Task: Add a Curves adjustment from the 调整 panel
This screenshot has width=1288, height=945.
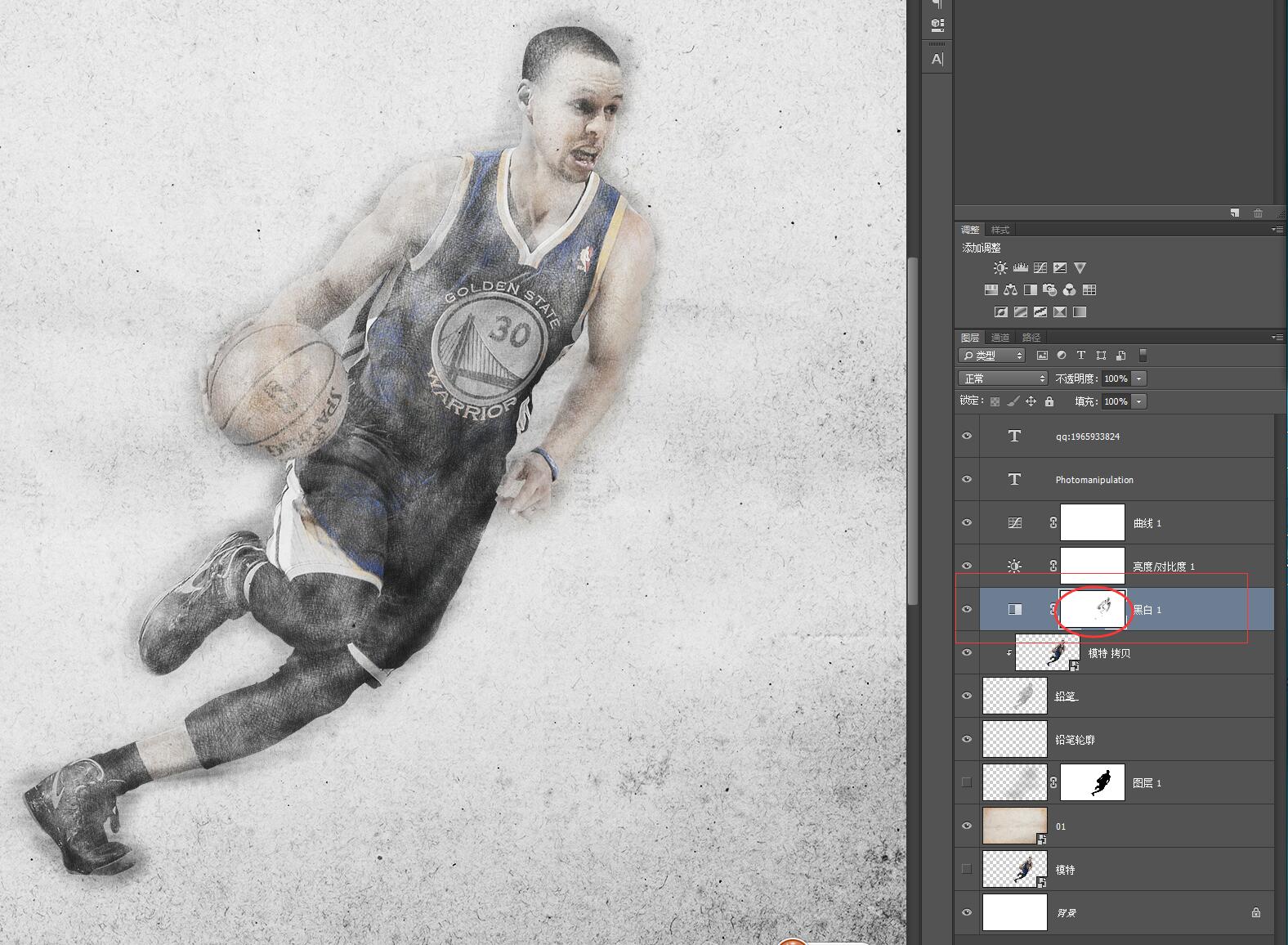Action: pos(1040,267)
